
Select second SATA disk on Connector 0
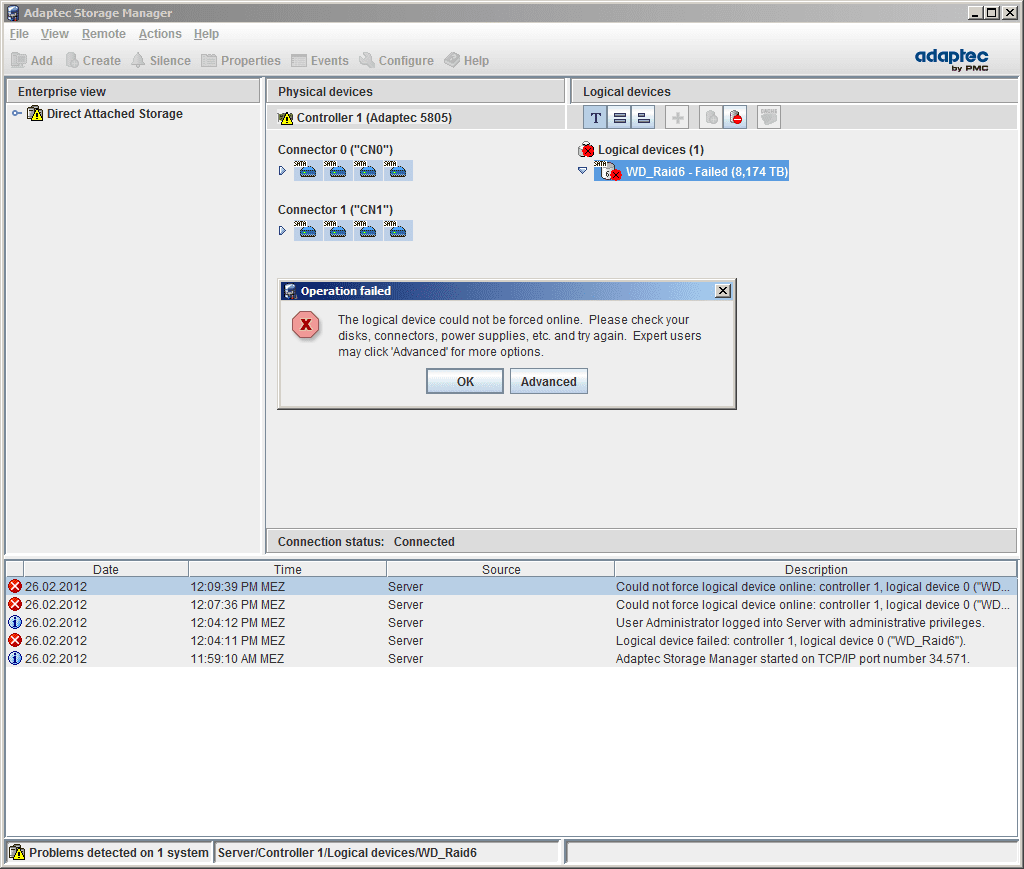click(338, 170)
